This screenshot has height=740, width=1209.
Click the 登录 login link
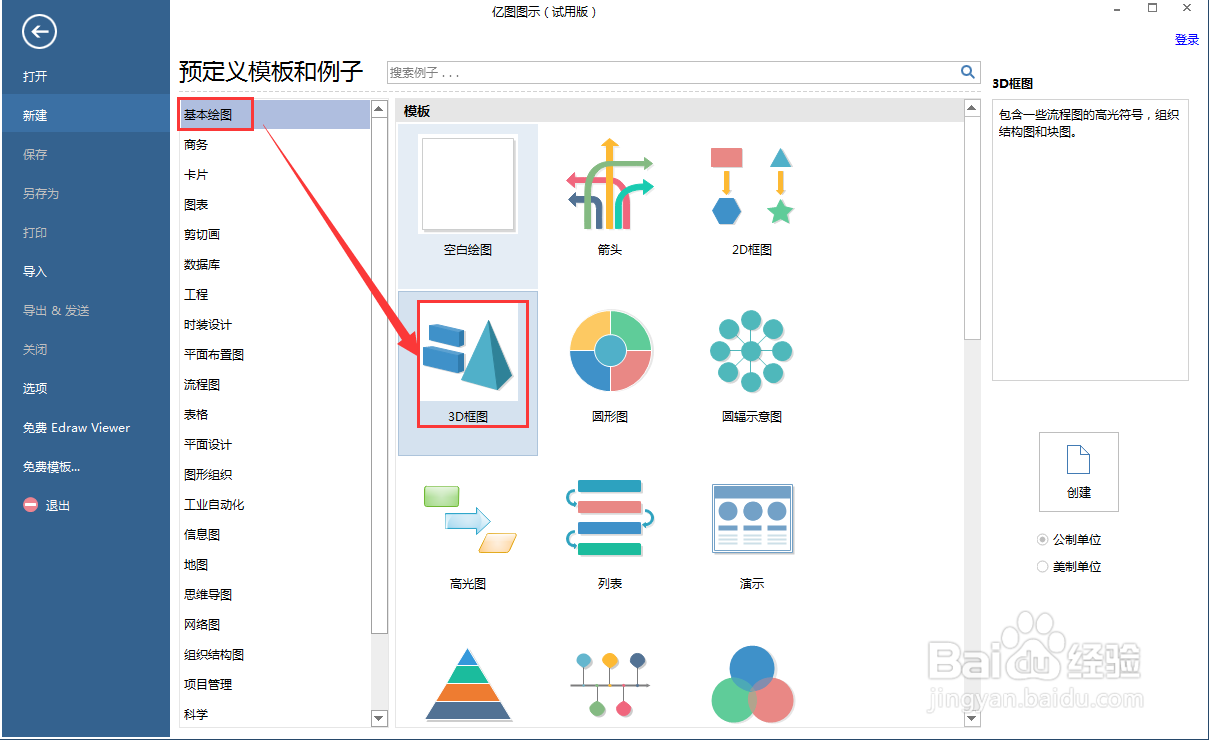[x=1187, y=39]
